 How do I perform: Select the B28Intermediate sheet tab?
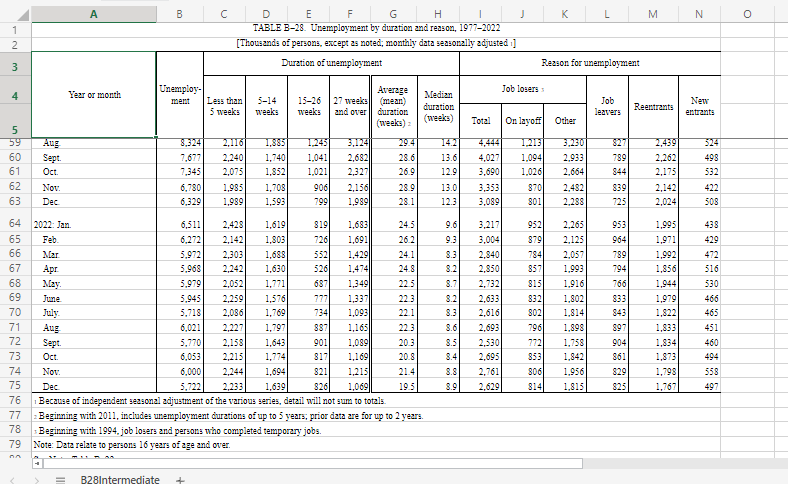120,479
